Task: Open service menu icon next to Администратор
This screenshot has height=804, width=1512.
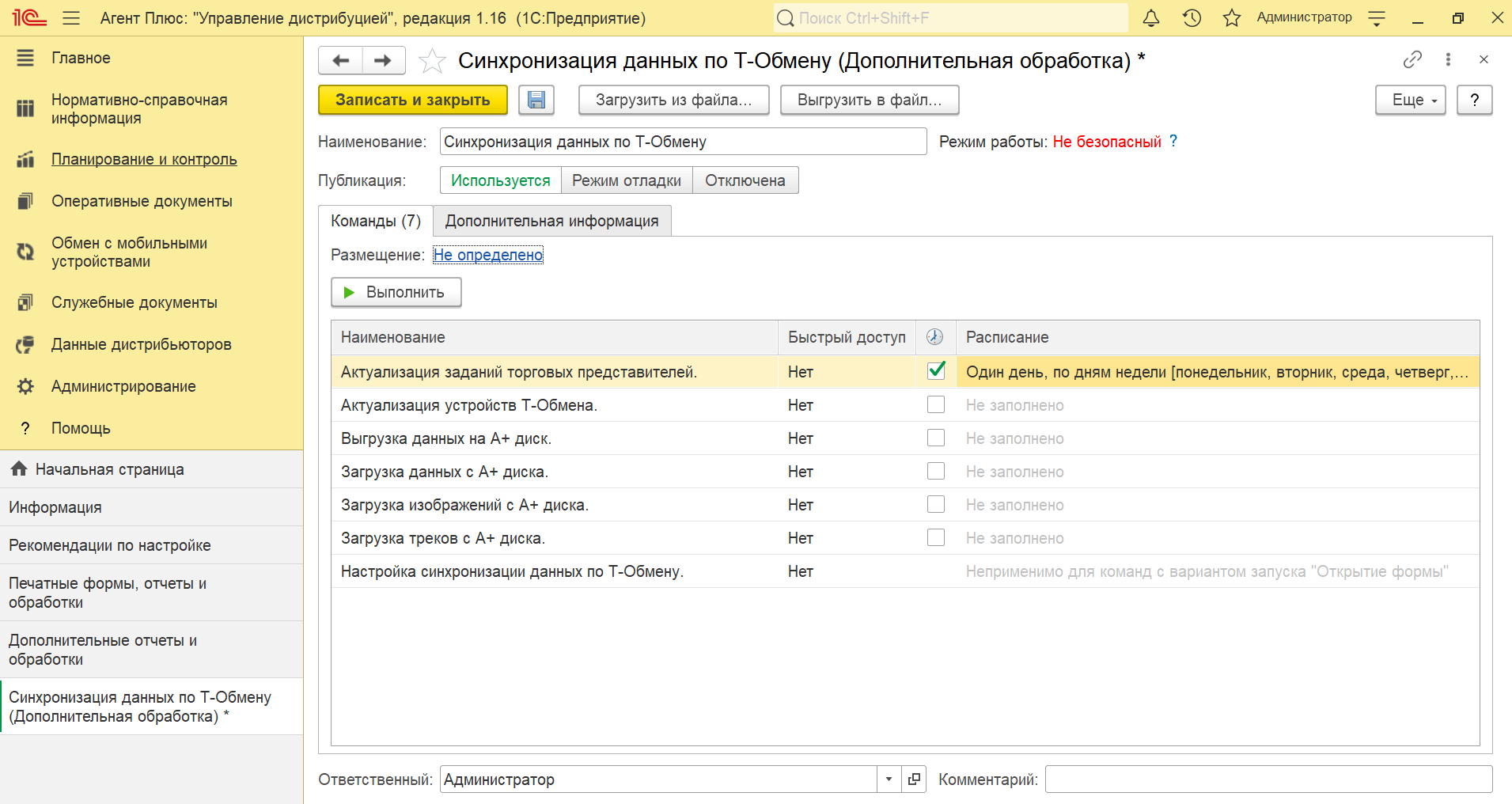Action: click(x=1377, y=17)
